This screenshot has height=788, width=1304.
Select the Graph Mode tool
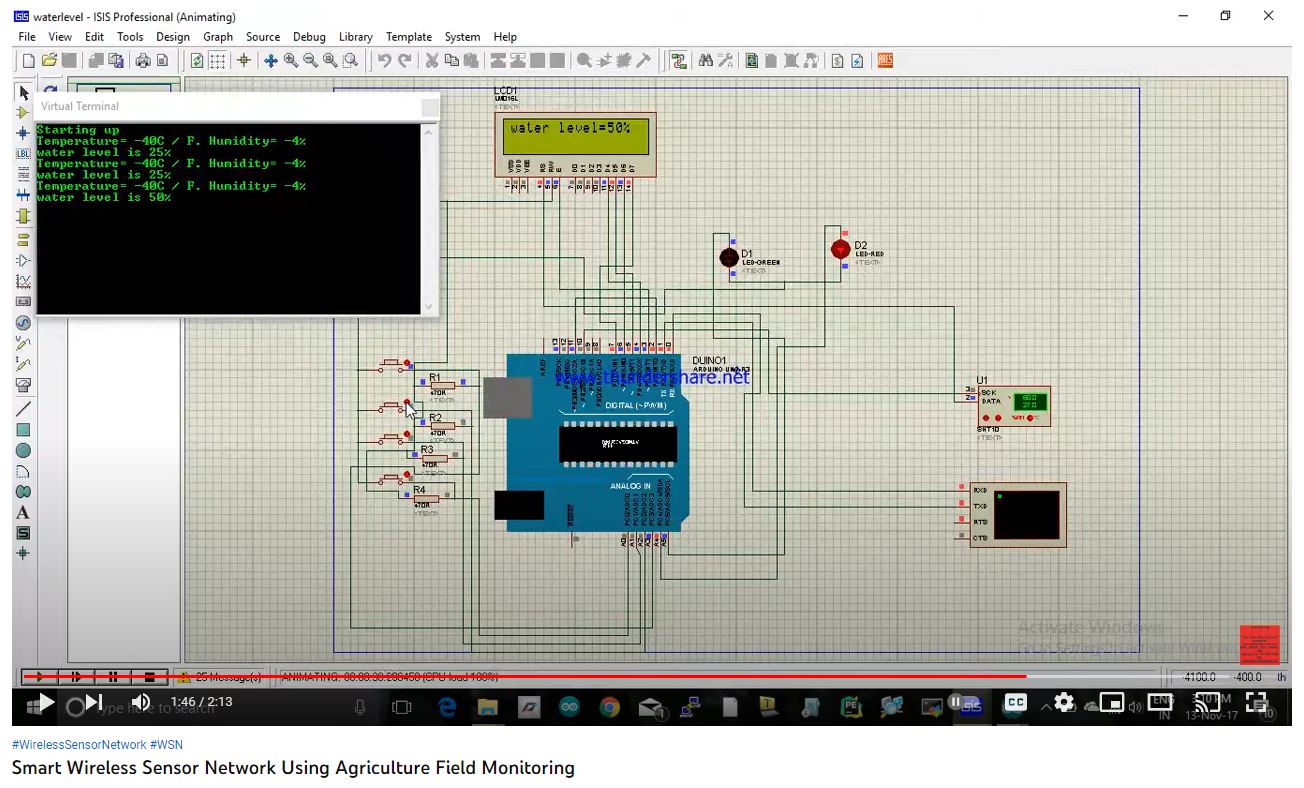click(x=23, y=281)
